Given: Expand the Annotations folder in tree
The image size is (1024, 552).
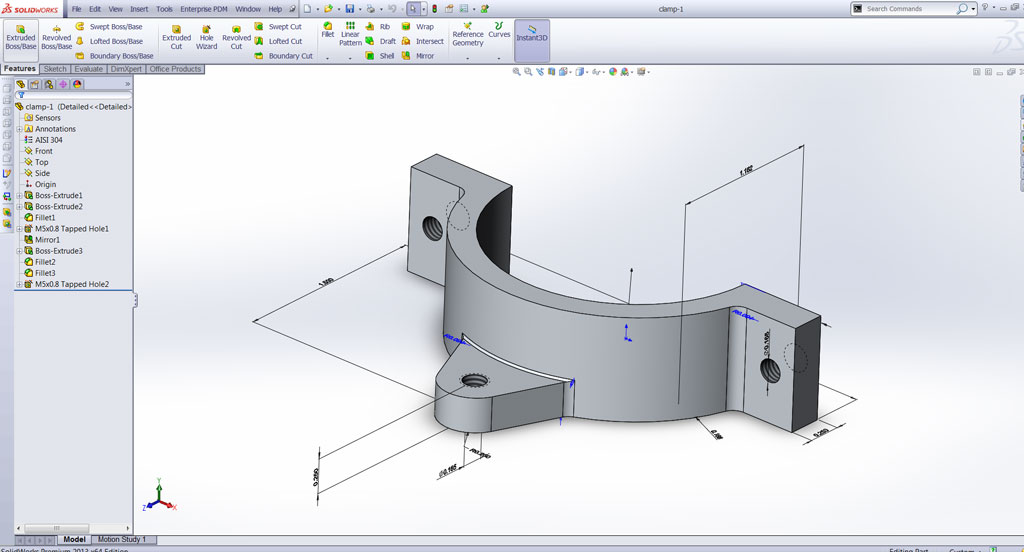Looking at the screenshot, I should click(x=19, y=129).
